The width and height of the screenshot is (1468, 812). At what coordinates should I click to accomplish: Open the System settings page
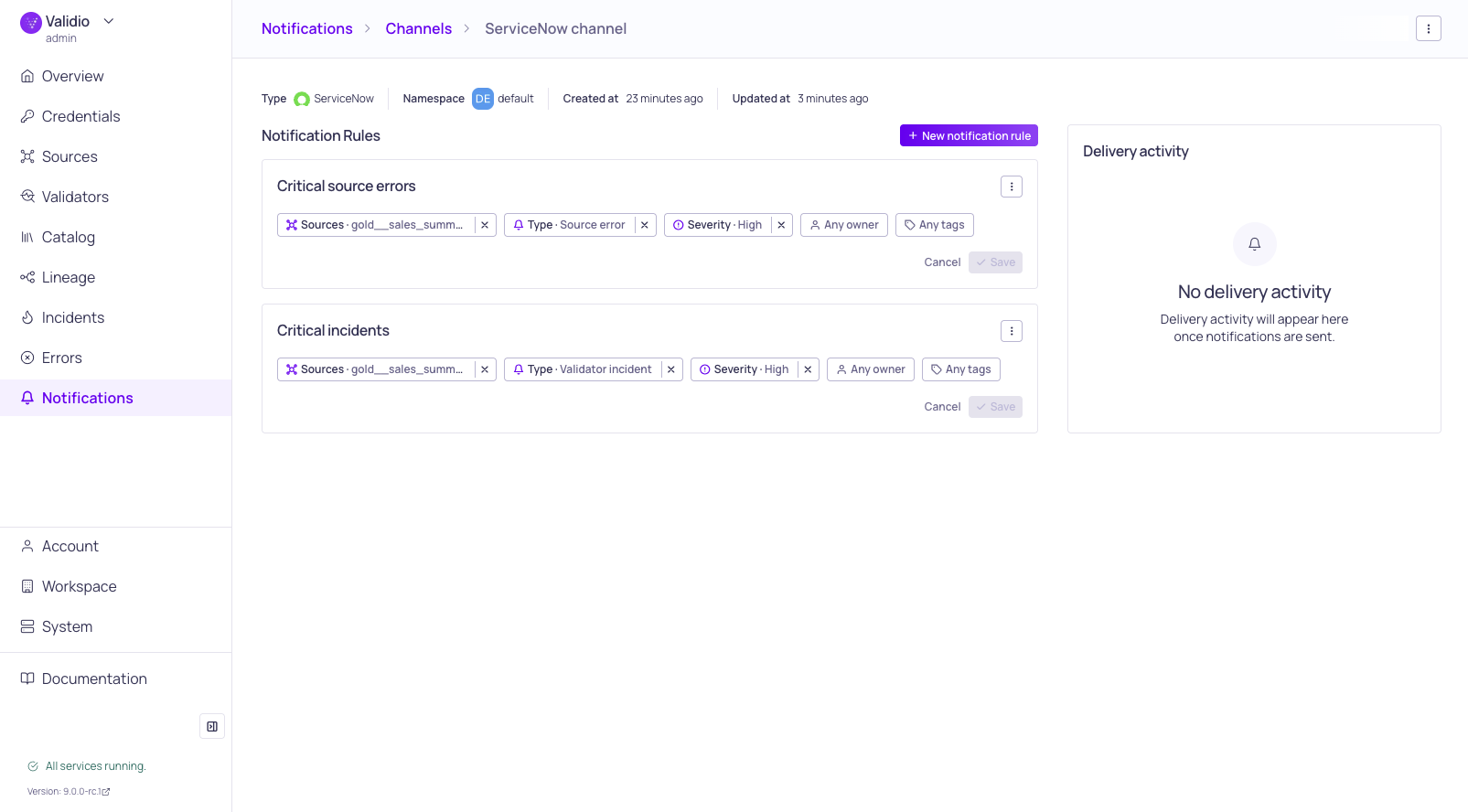pyautogui.click(x=115, y=626)
